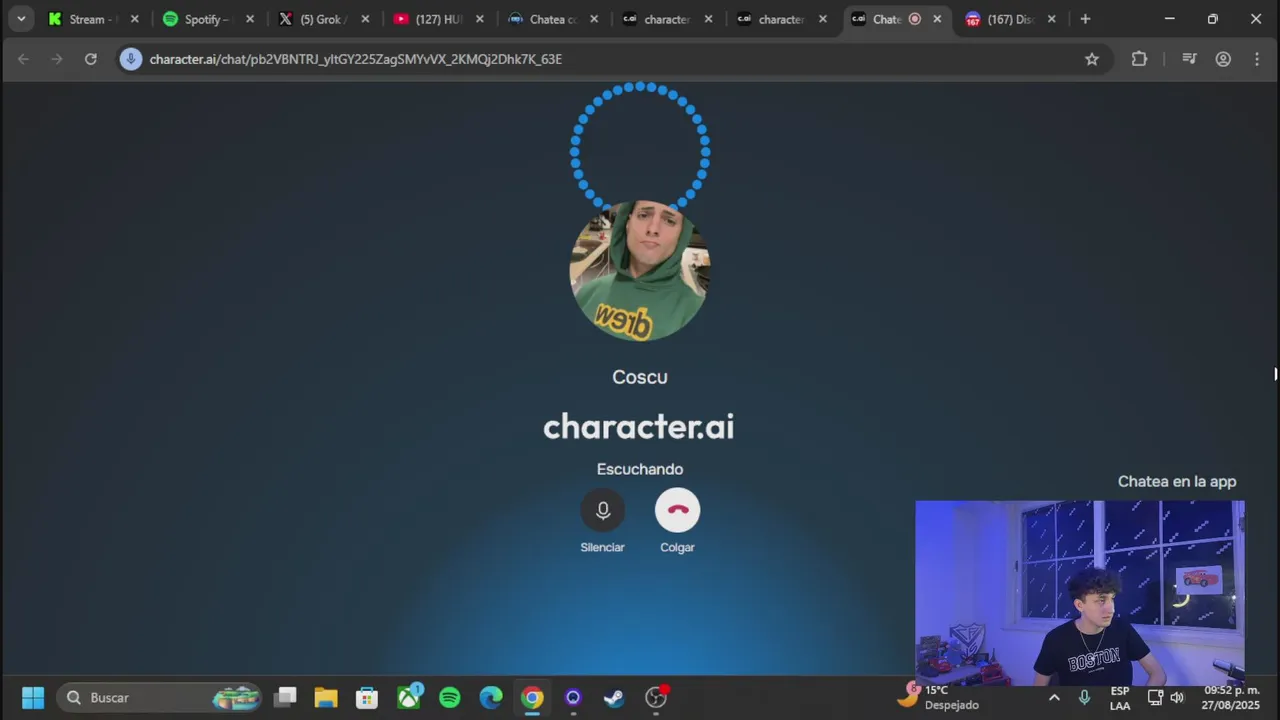The width and height of the screenshot is (1280, 720).
Task: Click the Escuchando status text
Action: tap(640, 469)
